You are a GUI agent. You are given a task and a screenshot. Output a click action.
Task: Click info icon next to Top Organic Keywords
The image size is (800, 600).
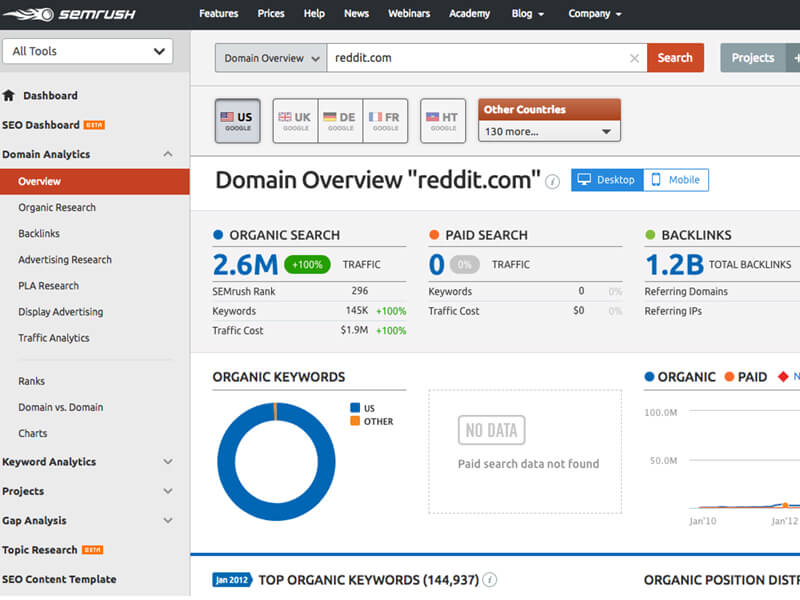[489, 580]
